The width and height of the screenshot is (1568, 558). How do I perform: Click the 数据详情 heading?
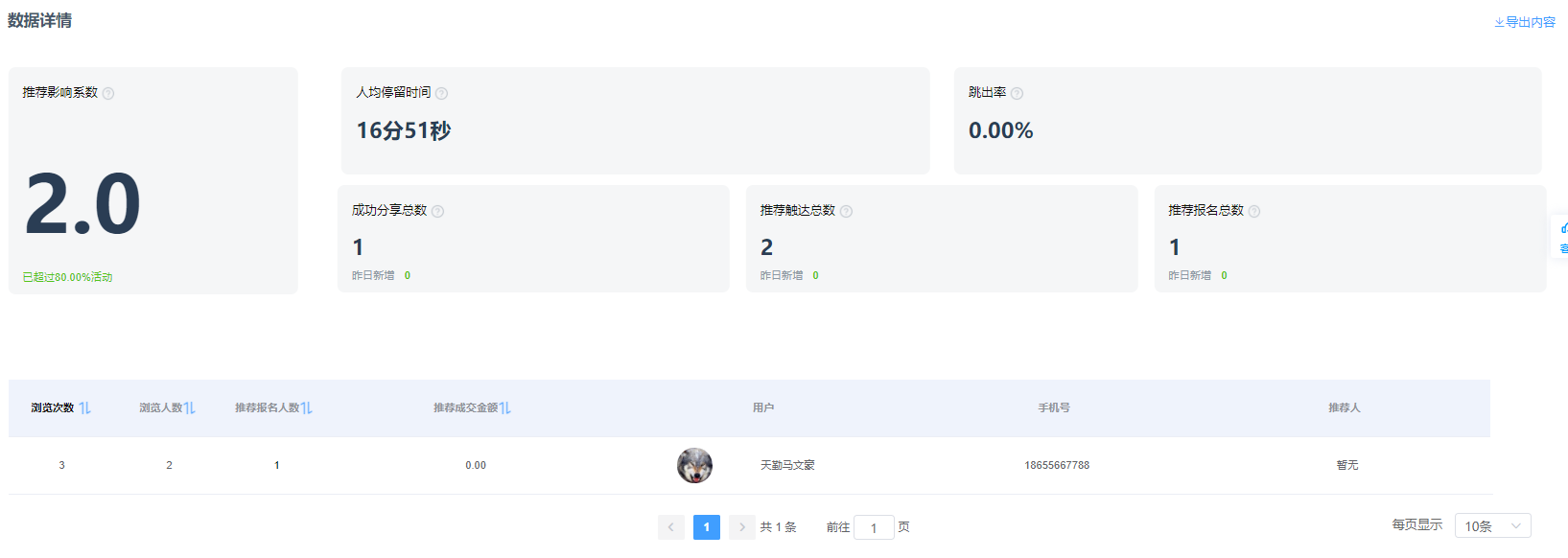pos(40,20)
